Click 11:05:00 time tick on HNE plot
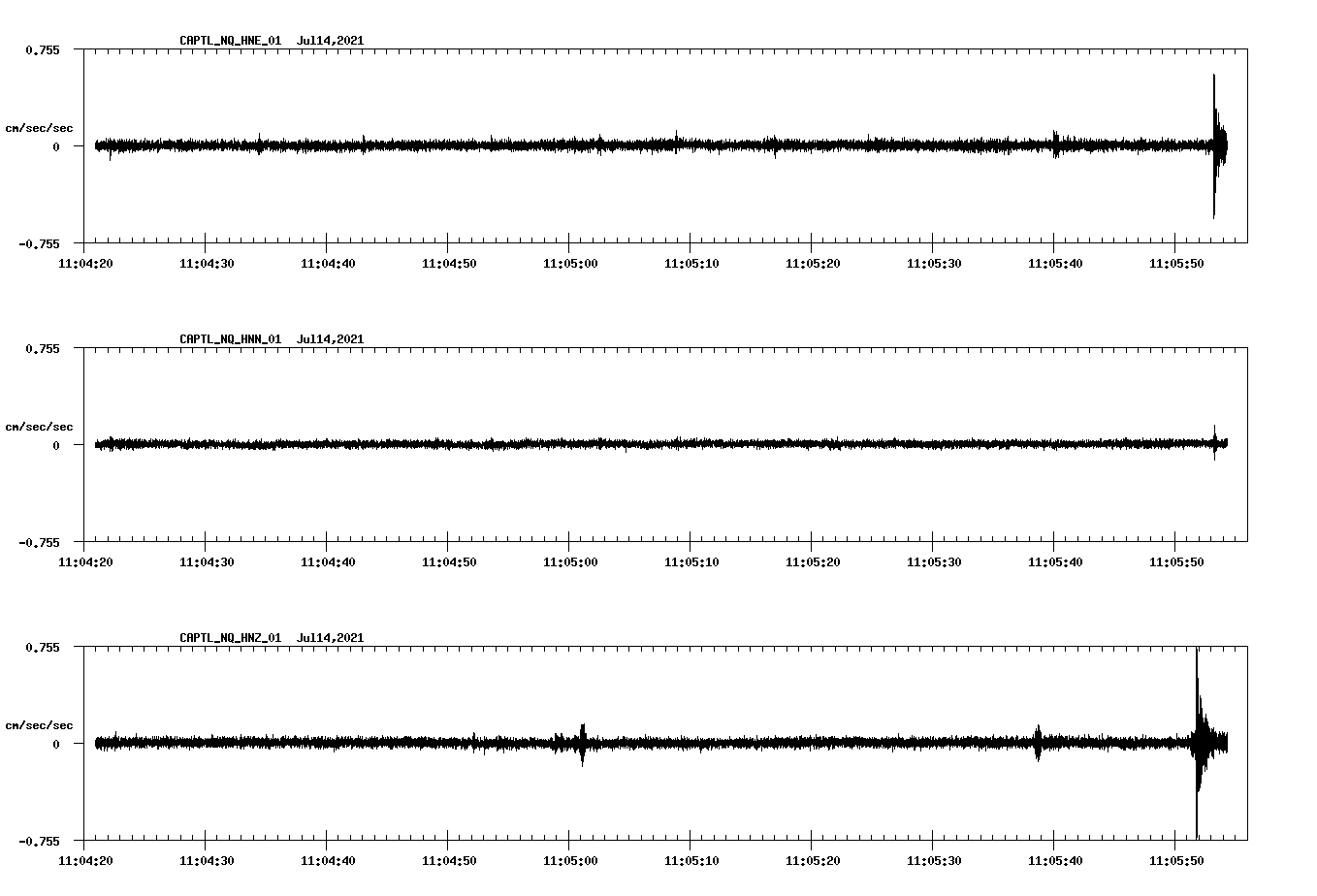The height and width of the screenshot is (896, 1317). point(569,263)
